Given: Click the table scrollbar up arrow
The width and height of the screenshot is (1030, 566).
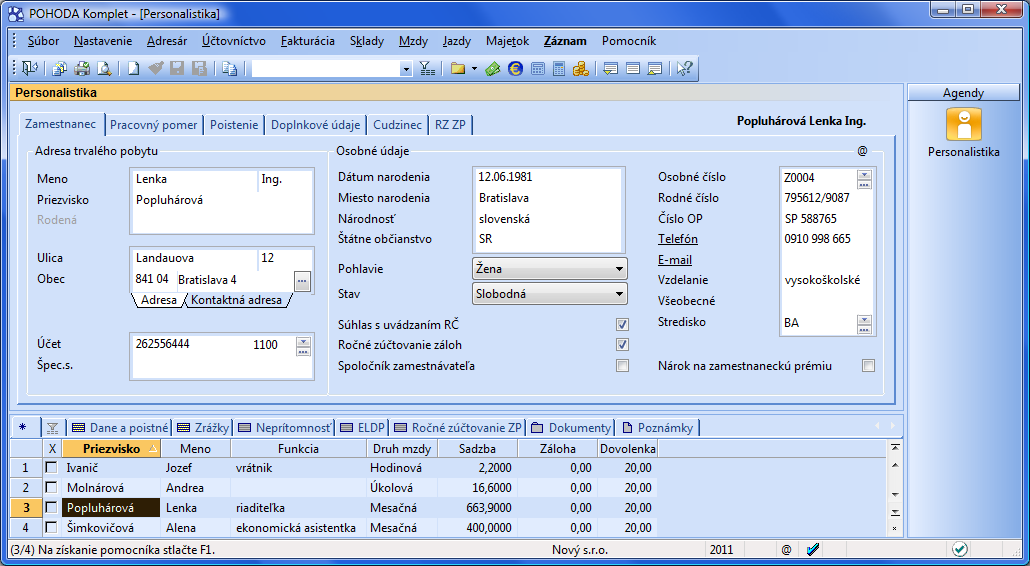Looking at the screenshot, I should pyautogui.click(x=895, y=465).
